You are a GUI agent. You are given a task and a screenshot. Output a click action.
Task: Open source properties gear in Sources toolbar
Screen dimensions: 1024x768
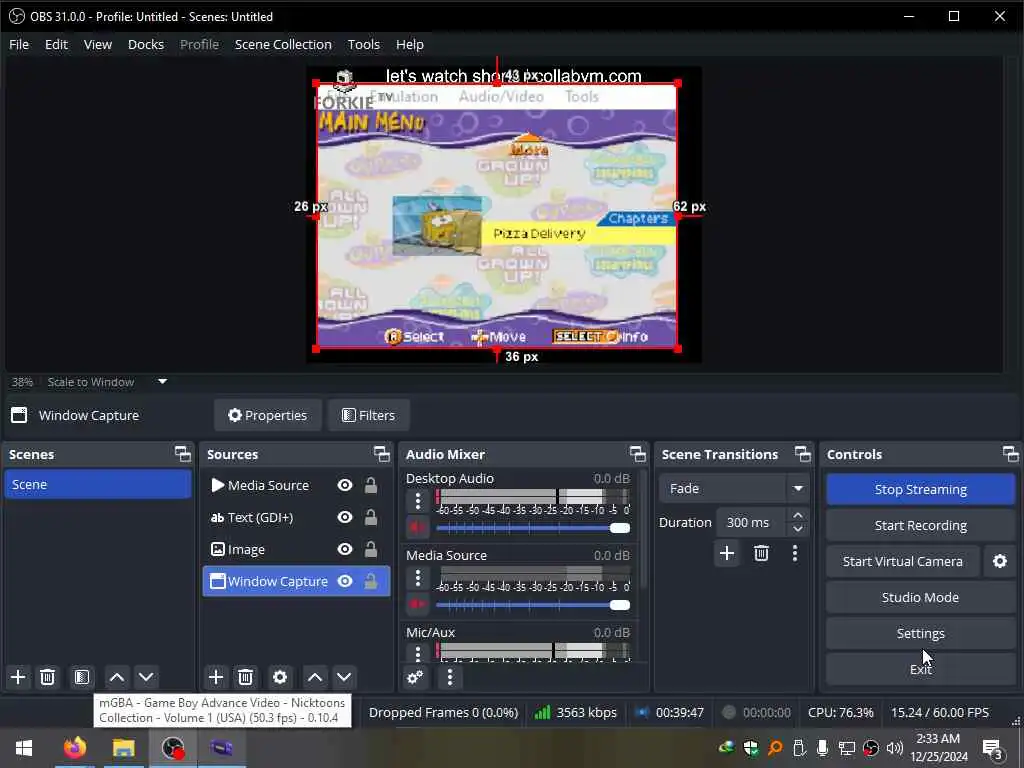pyautogui.click(x=280, y=677)
